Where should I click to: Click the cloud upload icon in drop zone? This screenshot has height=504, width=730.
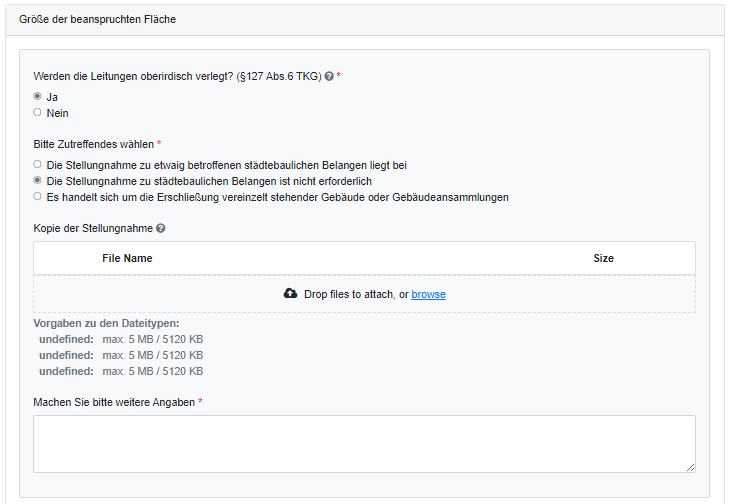point(291,294)
